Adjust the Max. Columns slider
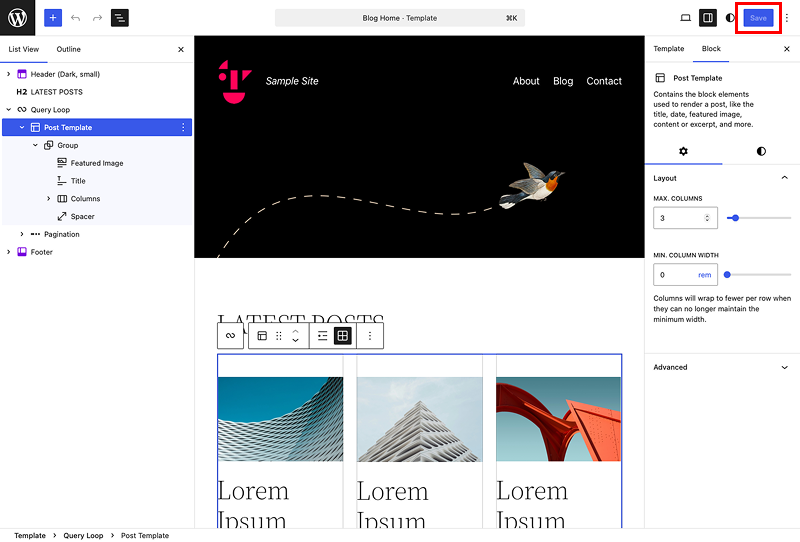 pos(759,218)
